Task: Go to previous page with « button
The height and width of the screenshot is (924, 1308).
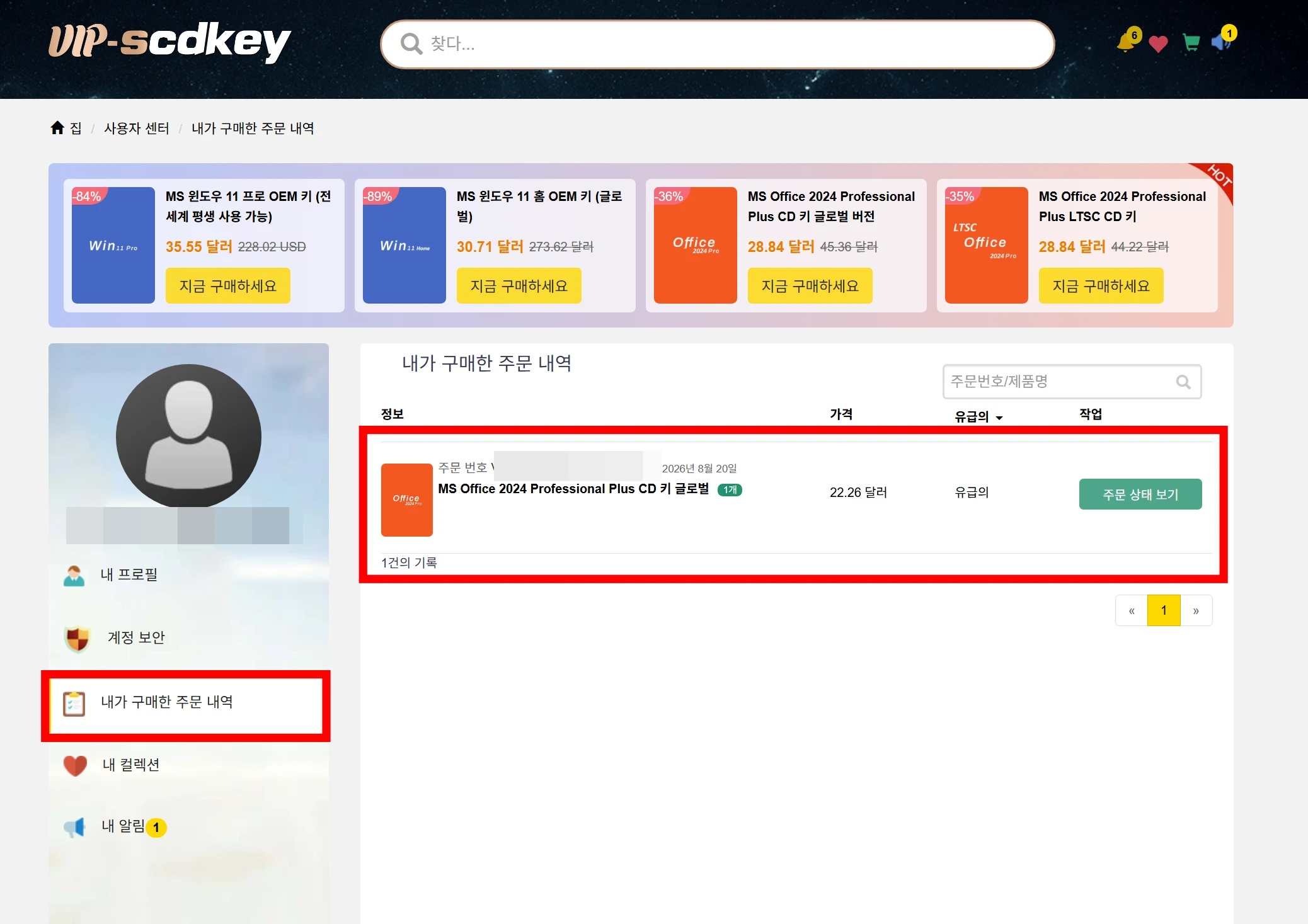Action: coord(1132,610)
